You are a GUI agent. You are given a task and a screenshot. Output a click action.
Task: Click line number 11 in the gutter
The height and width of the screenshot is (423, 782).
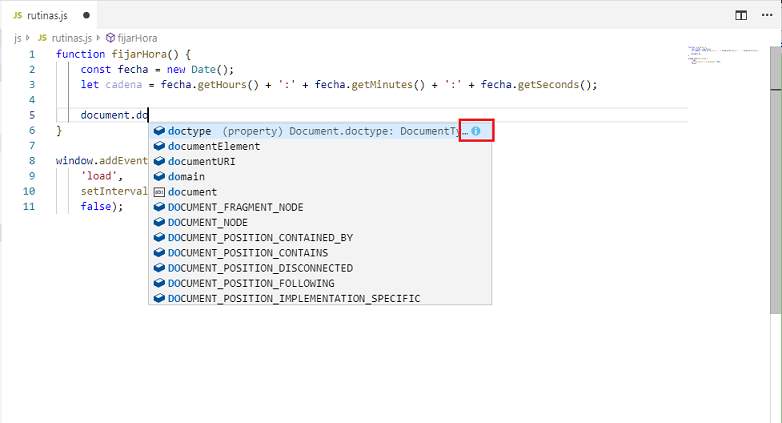29,206
